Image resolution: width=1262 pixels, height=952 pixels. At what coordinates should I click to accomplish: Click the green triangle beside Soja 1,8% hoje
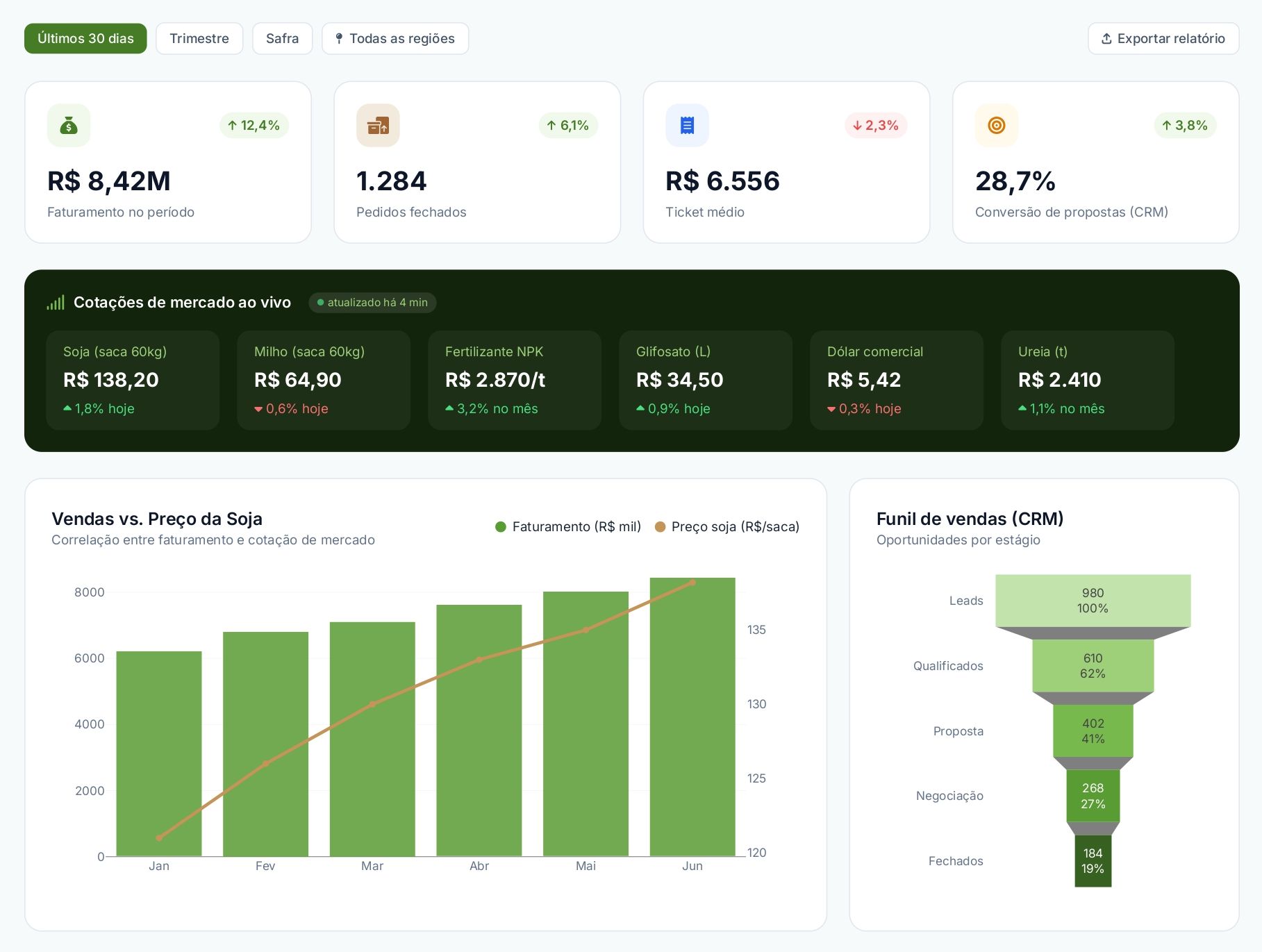[67, 408]
